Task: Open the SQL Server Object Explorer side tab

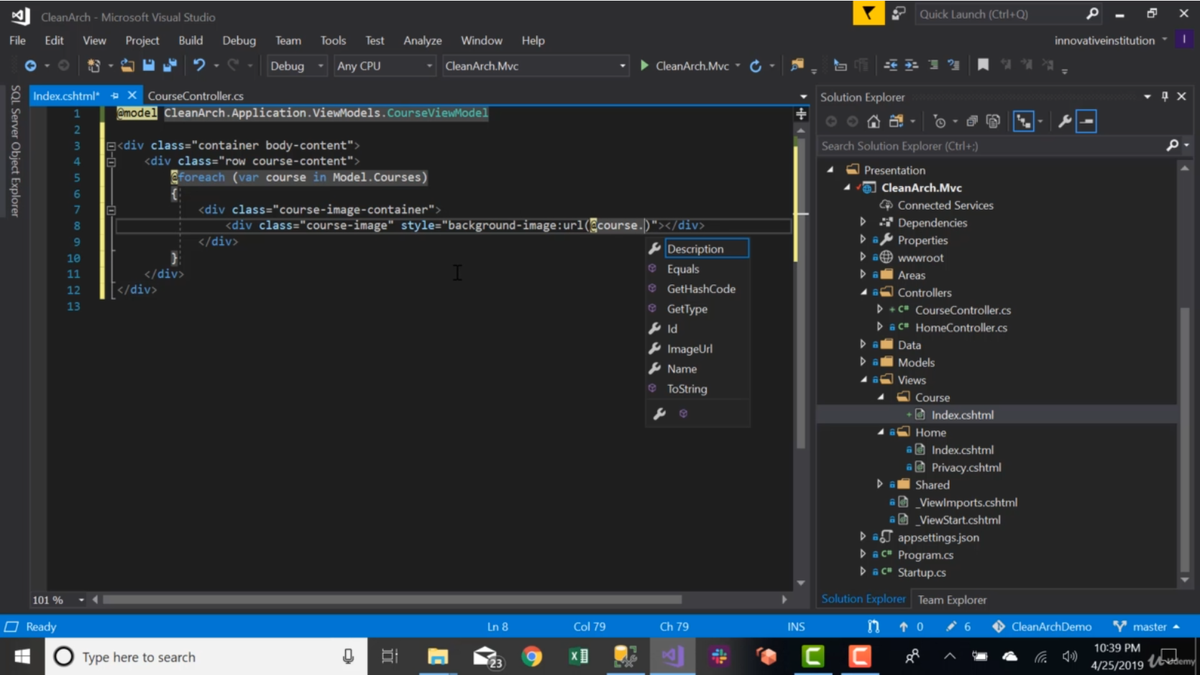Action: pyautogui.click(x=15, y=150)
